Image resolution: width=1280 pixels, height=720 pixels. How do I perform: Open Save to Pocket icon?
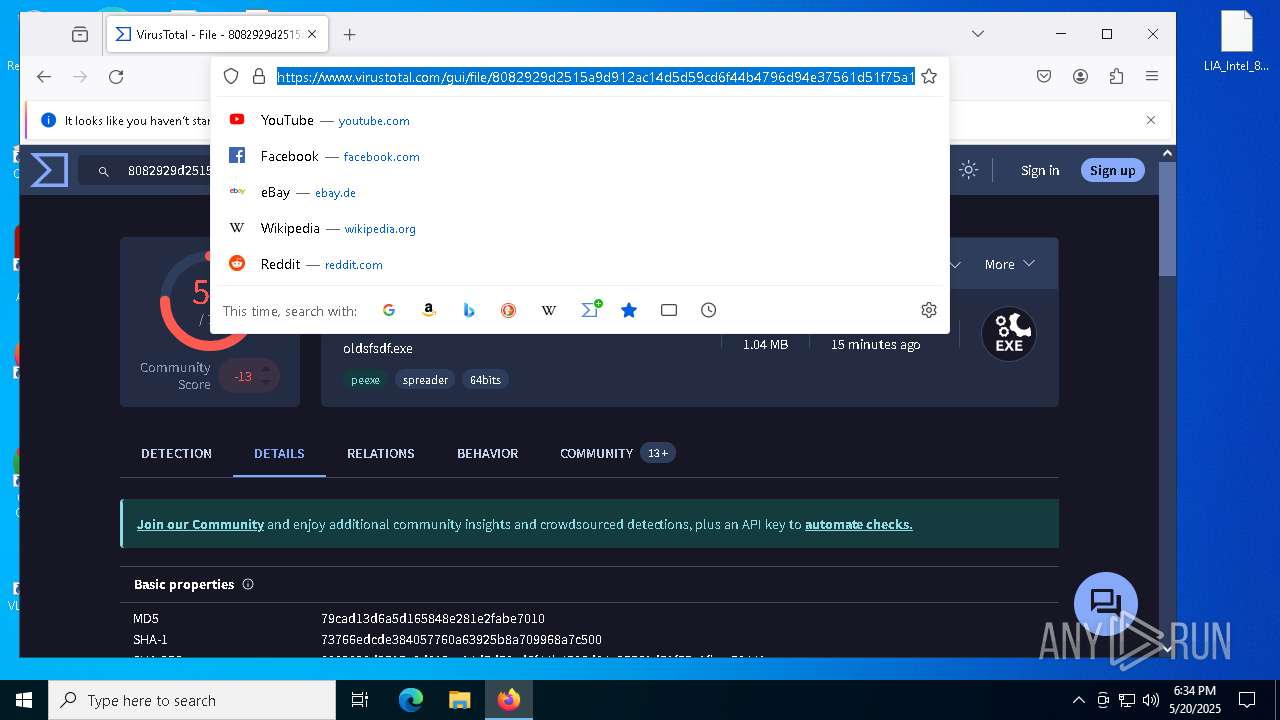1044,77
